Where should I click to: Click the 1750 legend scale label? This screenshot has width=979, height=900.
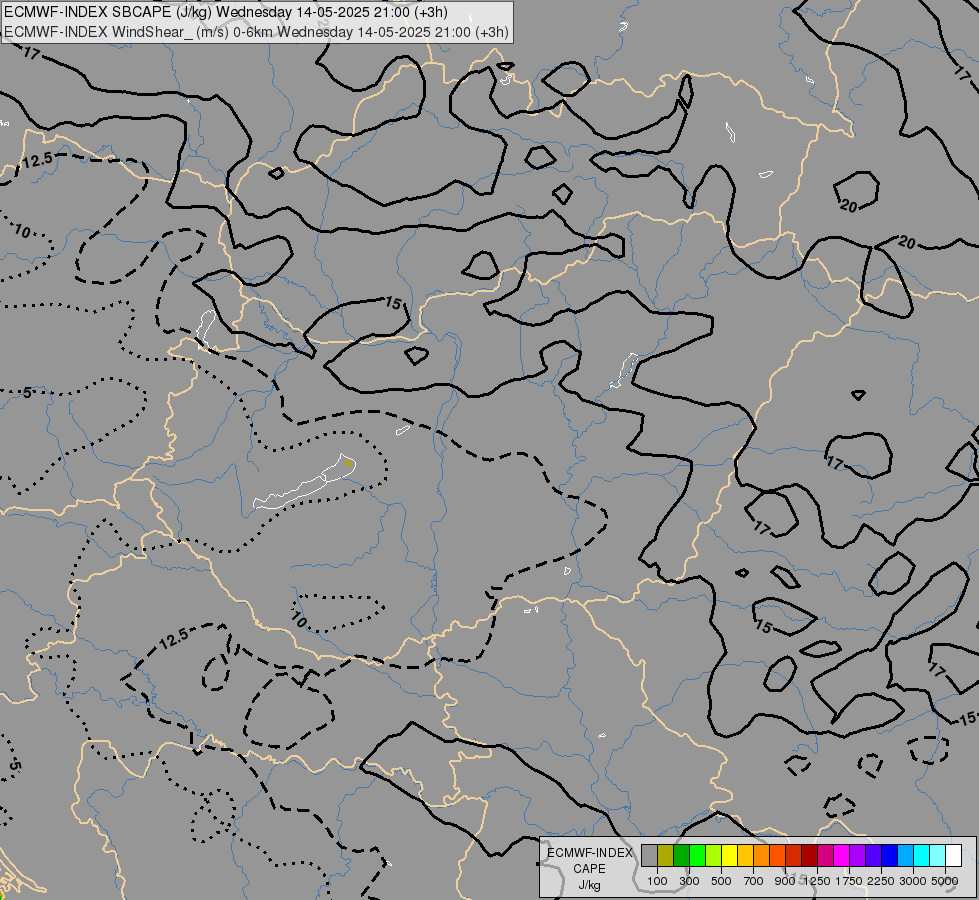coord(849,881)
